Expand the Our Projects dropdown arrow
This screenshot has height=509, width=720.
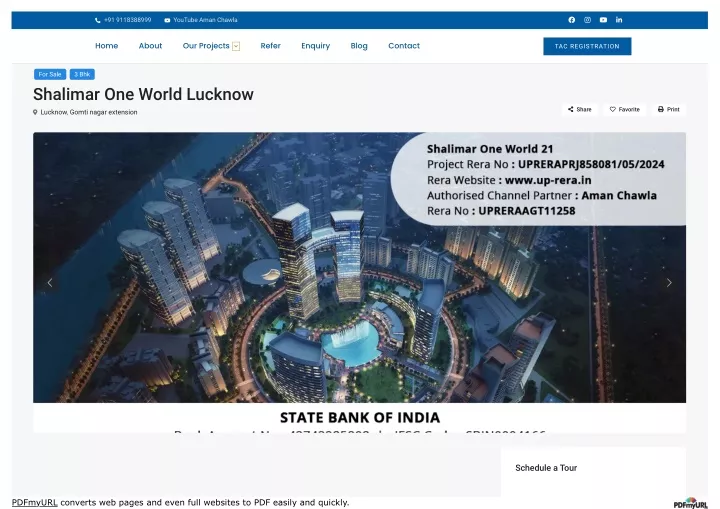click(236, 46)
